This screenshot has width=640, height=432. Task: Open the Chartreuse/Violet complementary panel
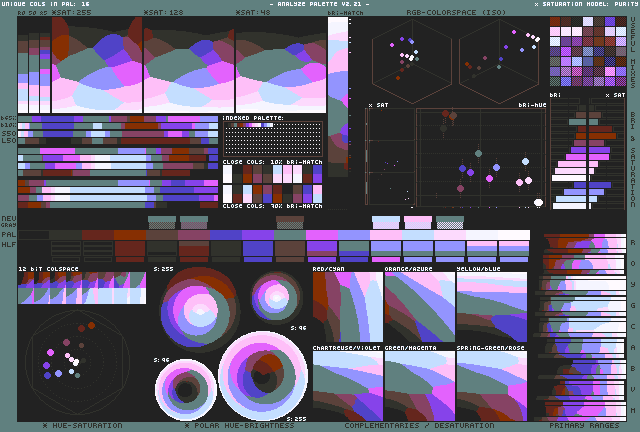pyautogui.click(x=348, y=386)
